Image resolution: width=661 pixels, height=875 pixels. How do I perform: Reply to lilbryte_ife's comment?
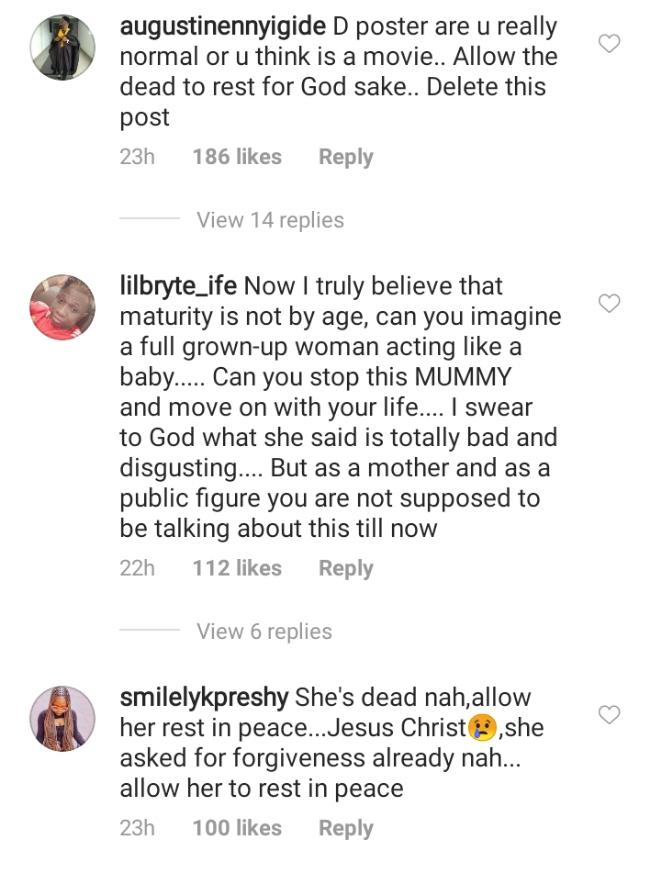tap(345, 568)
